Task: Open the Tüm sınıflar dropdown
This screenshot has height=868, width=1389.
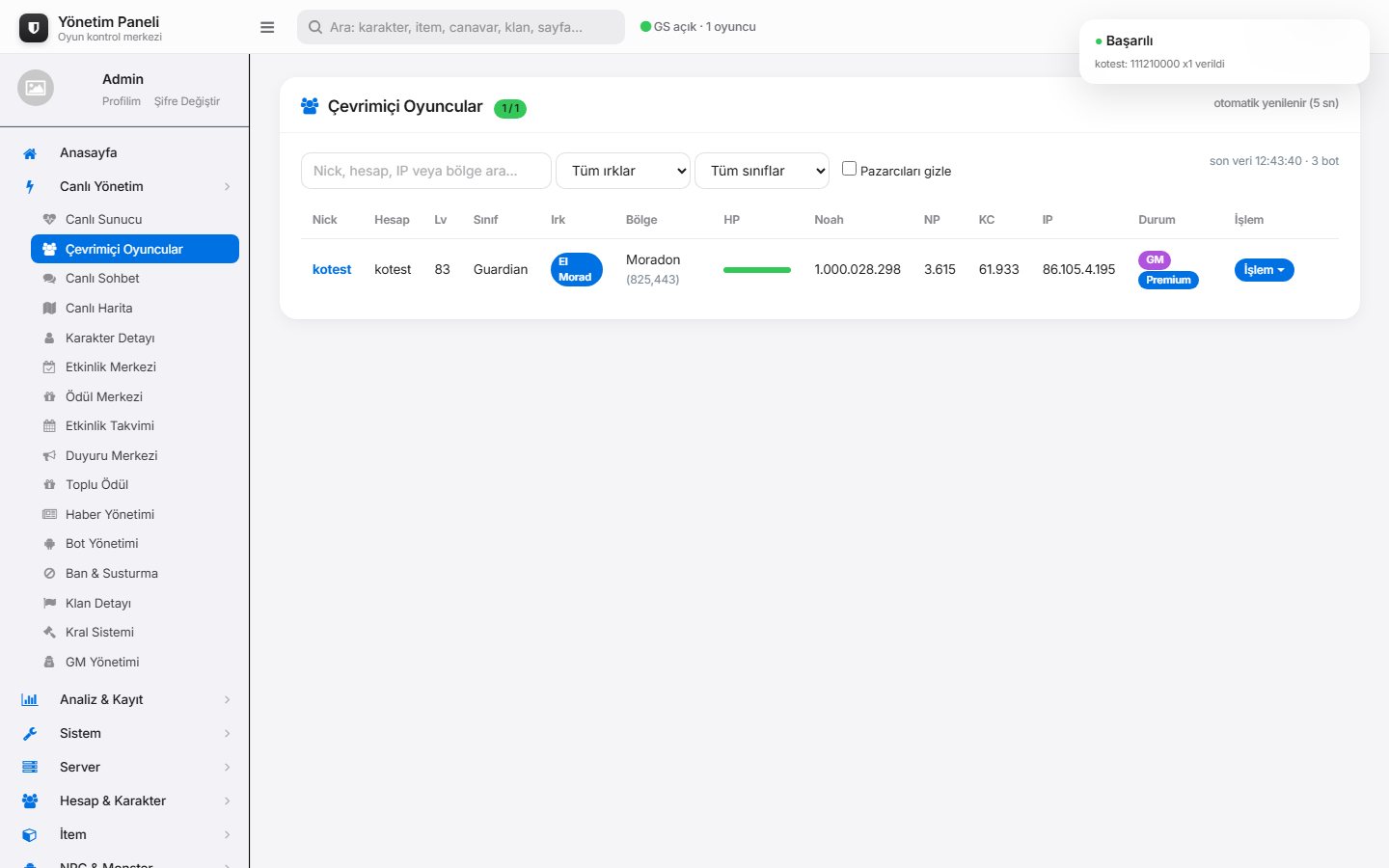Action: (x=762, y=171)
